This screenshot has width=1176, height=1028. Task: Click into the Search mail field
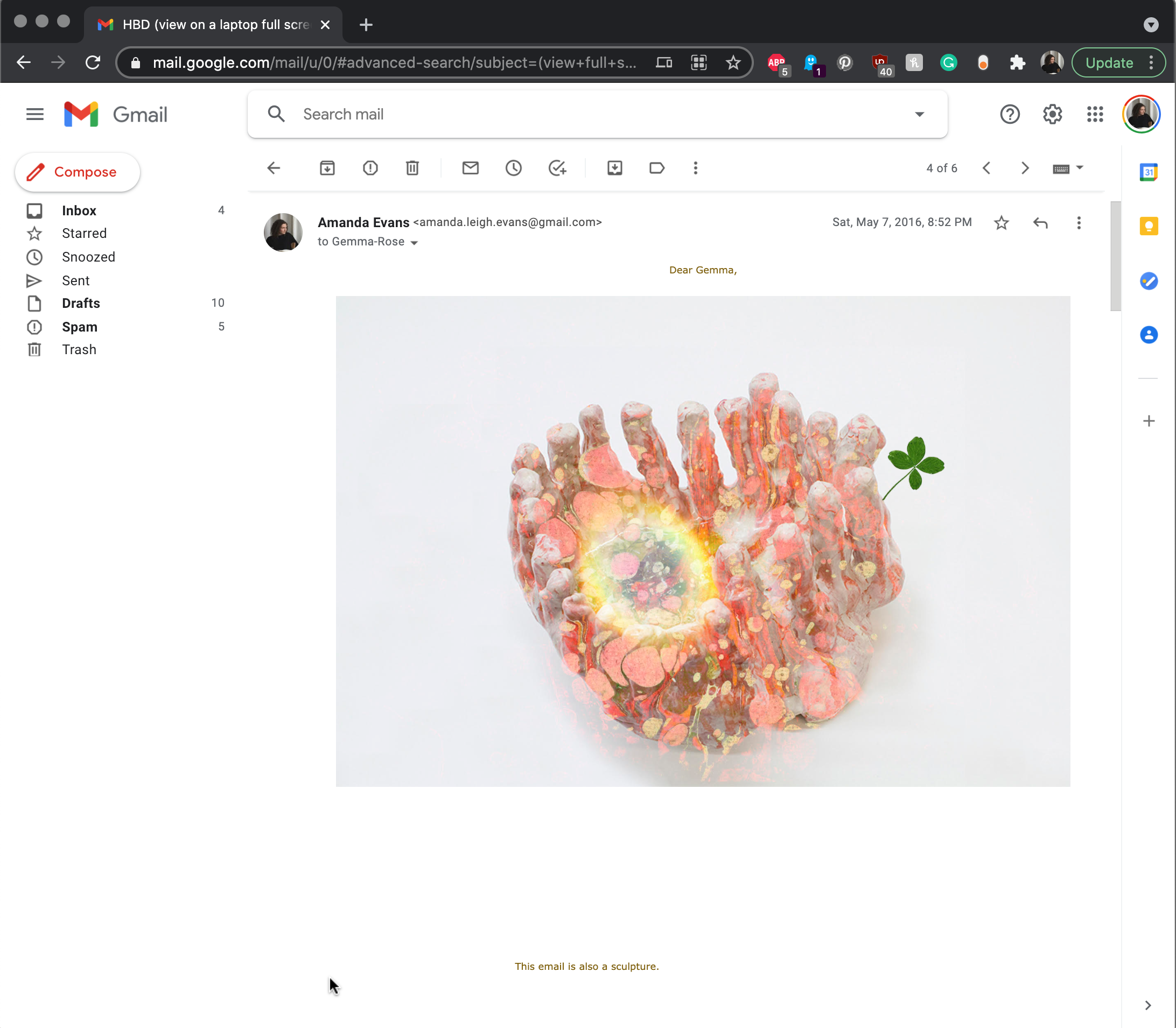point(597,114)
